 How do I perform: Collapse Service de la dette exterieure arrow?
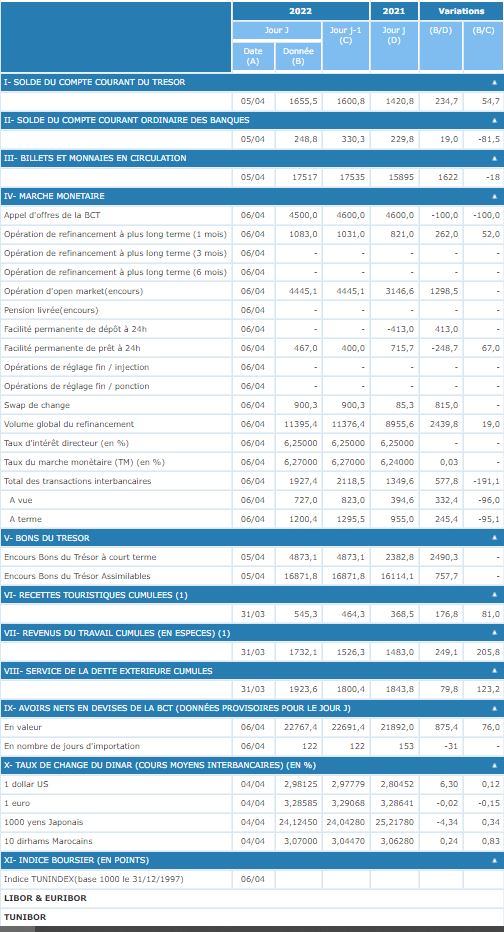click(494, 671)
